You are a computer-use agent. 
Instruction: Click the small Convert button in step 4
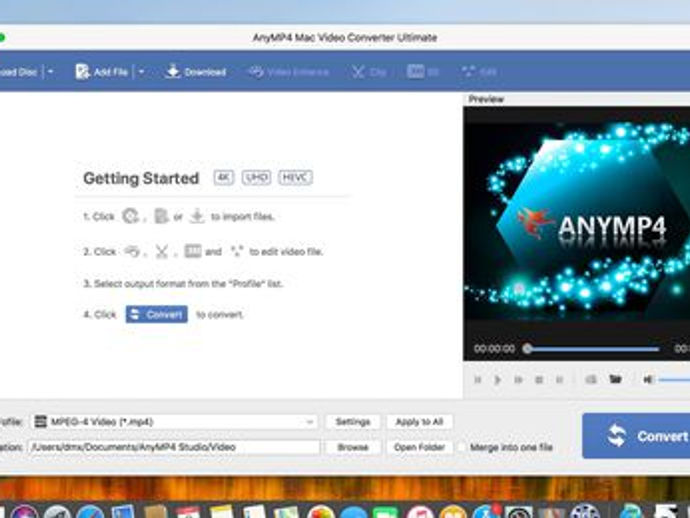[x=156, y=314]
